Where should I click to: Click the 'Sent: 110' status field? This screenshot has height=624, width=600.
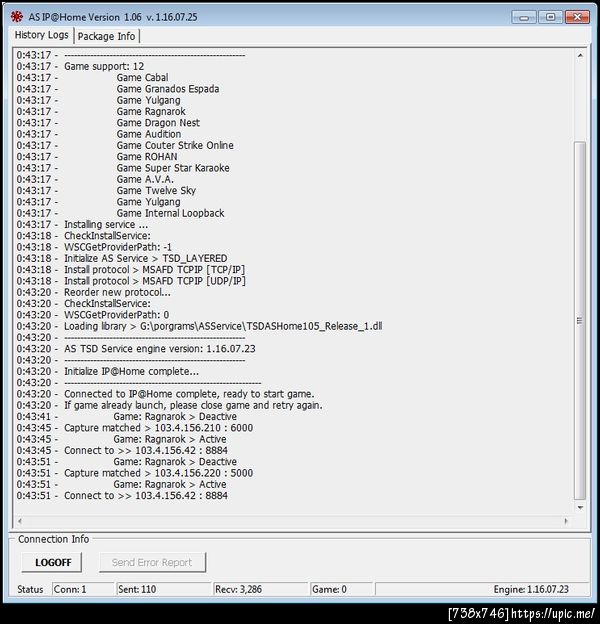(163, 589)
